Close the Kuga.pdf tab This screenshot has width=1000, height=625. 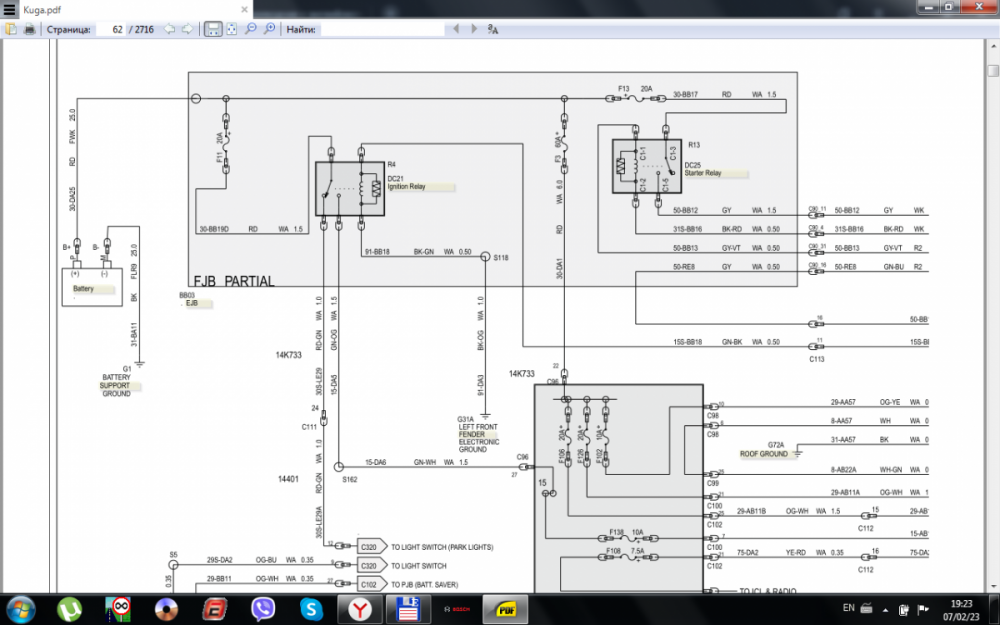click(244, 10)
